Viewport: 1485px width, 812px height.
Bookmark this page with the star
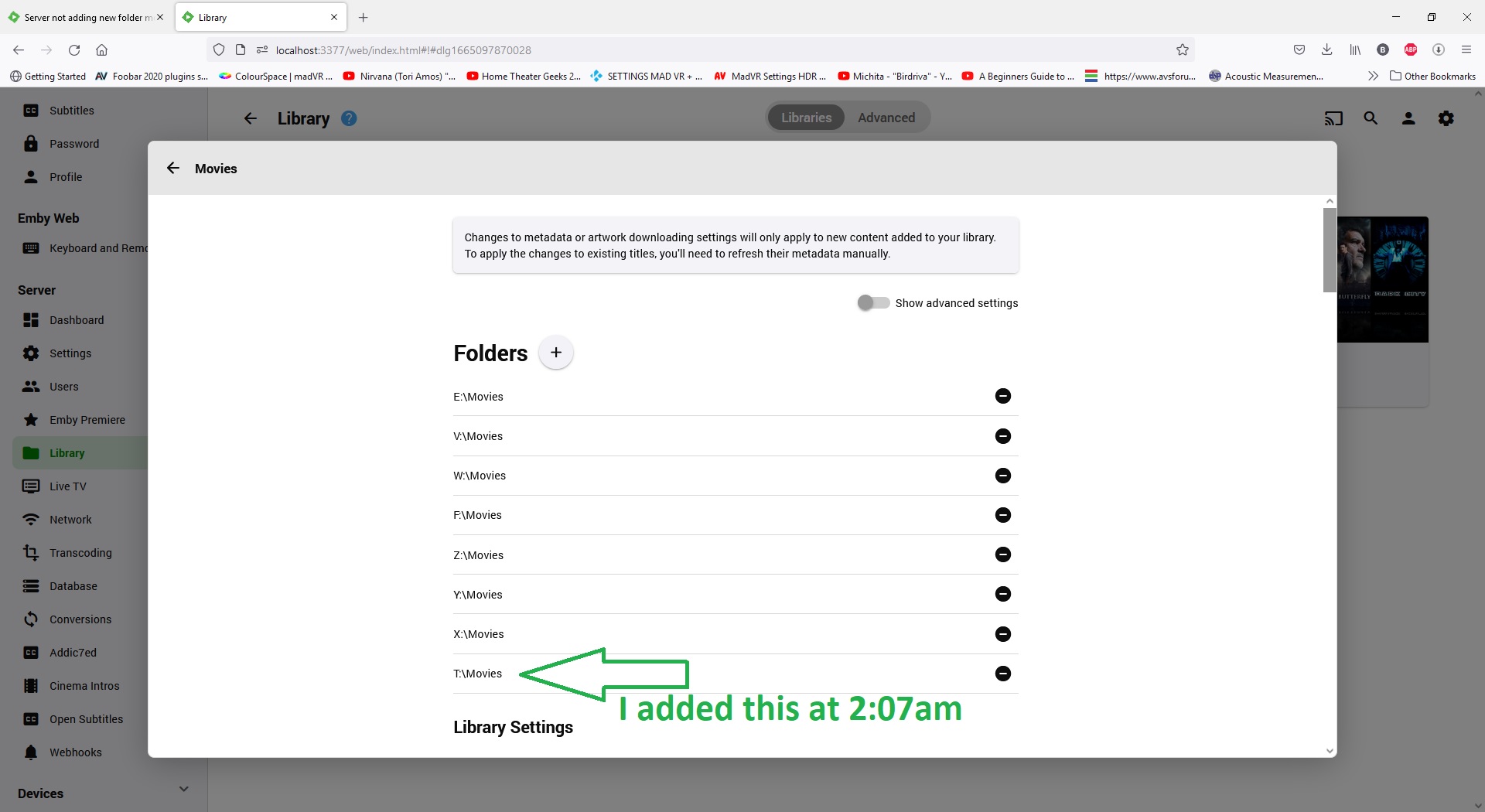coord(1182,50)
